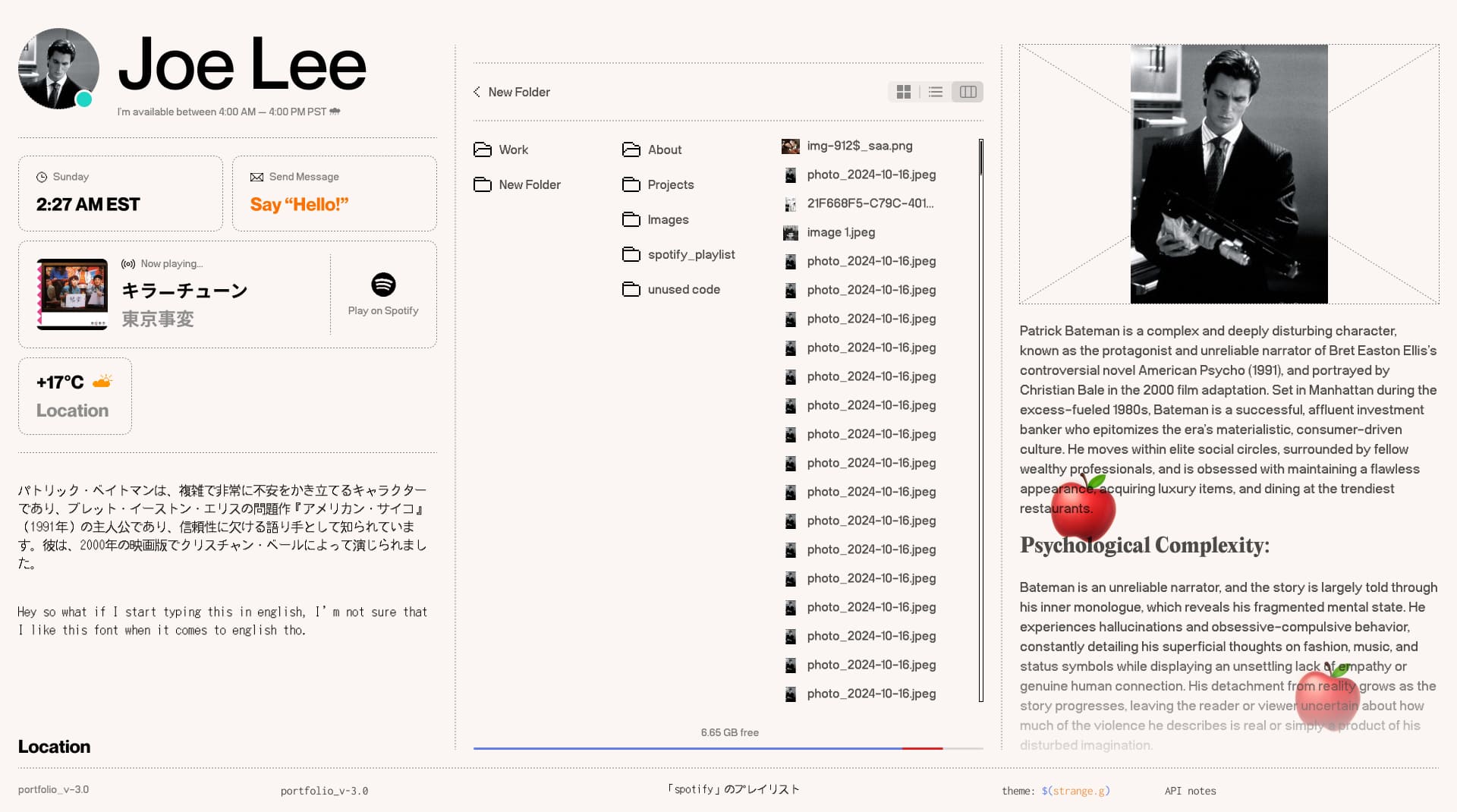Open the spotify_playlist folder
The height and width of the screenshot is (812, 1457).
click(x=691, y=254)
